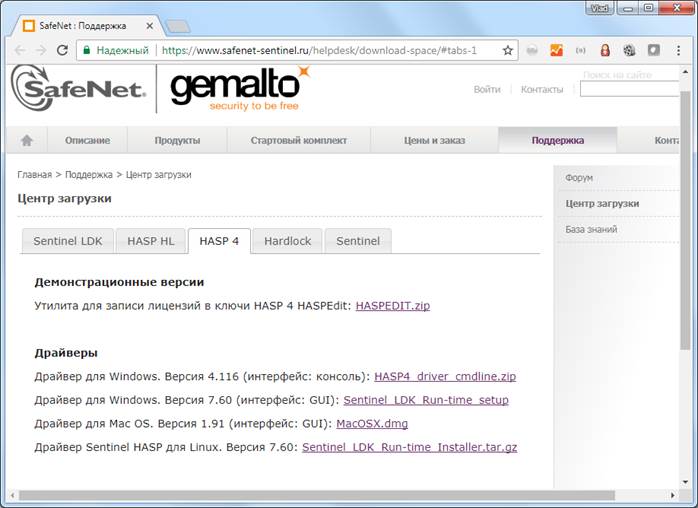Go to Цены и заказ menu item
This screenshot has width=698, height=508.
[x=427, y=141]
